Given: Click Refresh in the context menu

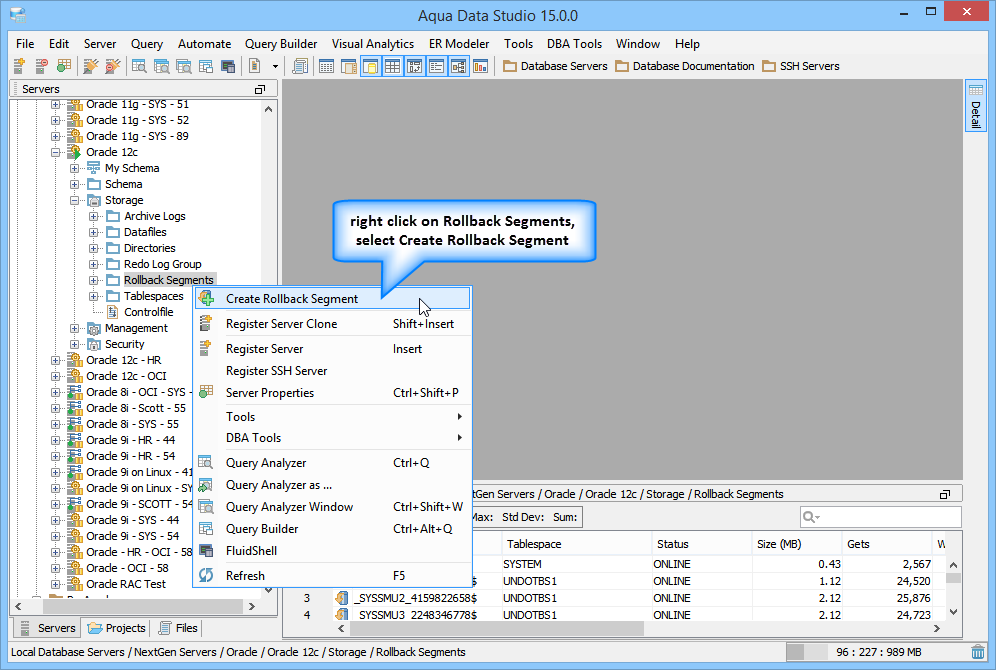Looking at the screenshot, I should 332,575.
